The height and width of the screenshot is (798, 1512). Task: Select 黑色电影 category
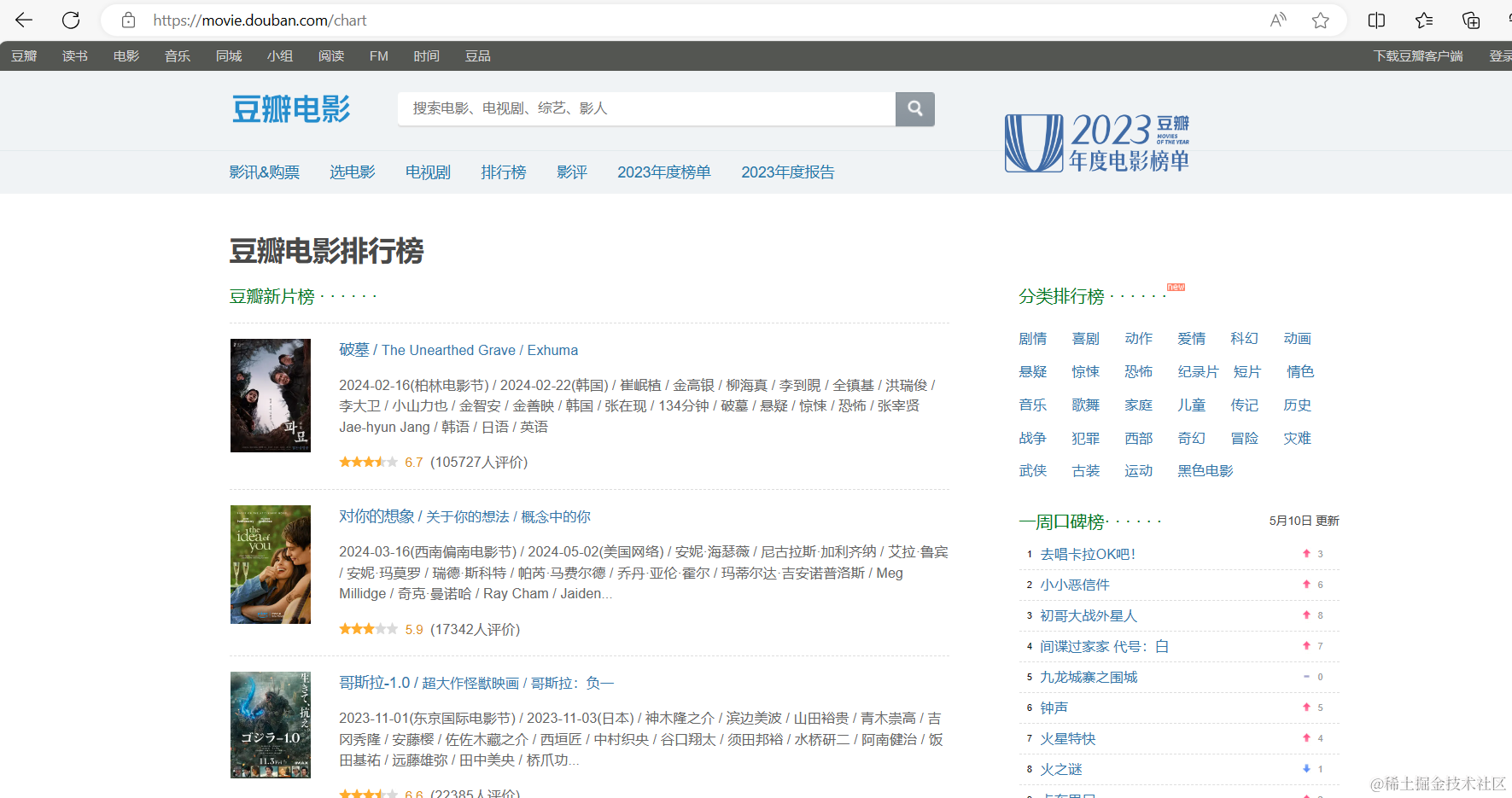(x=1206, y=471)
